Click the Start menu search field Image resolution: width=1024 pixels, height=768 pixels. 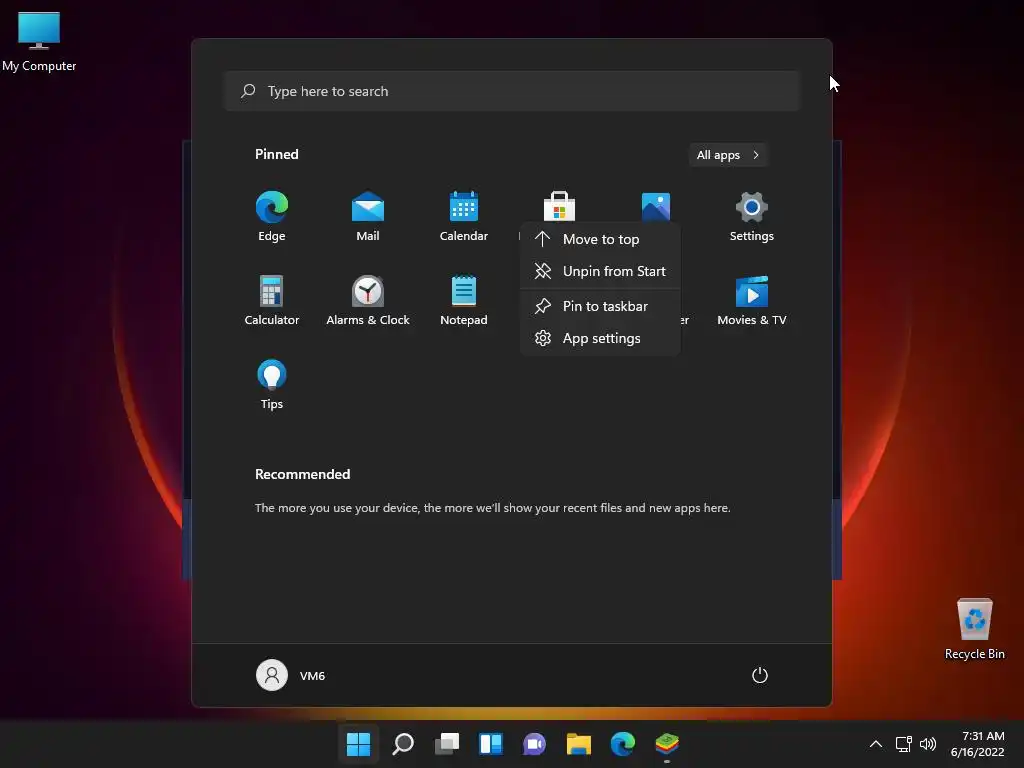coord(512,91)
